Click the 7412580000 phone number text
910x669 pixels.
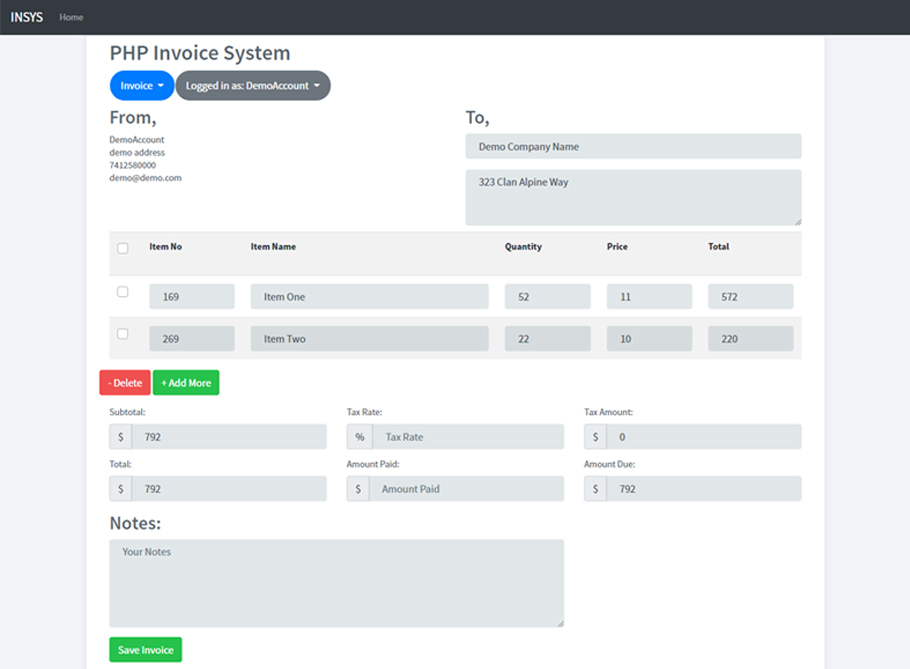coord(132,165)
